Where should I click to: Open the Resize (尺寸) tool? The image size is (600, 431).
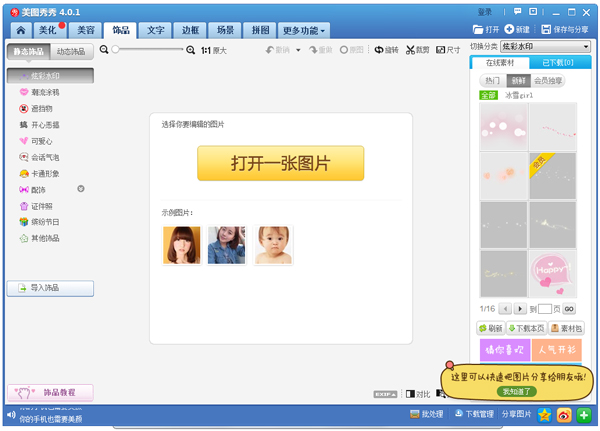pos(449,49)
